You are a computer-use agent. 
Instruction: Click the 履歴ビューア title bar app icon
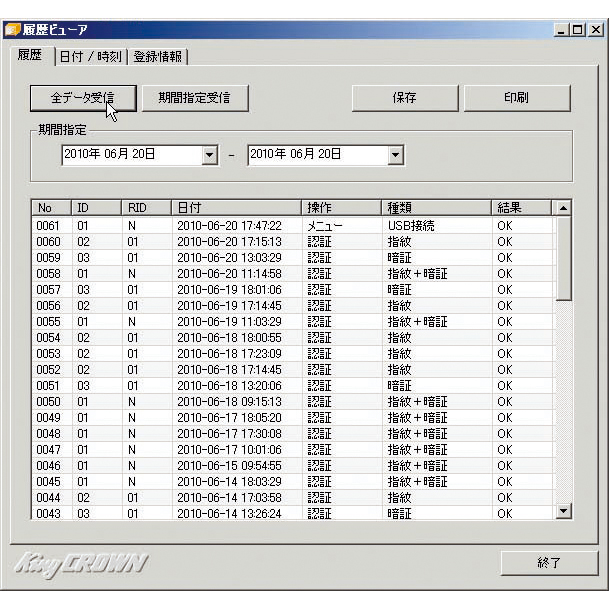point(12,30)
